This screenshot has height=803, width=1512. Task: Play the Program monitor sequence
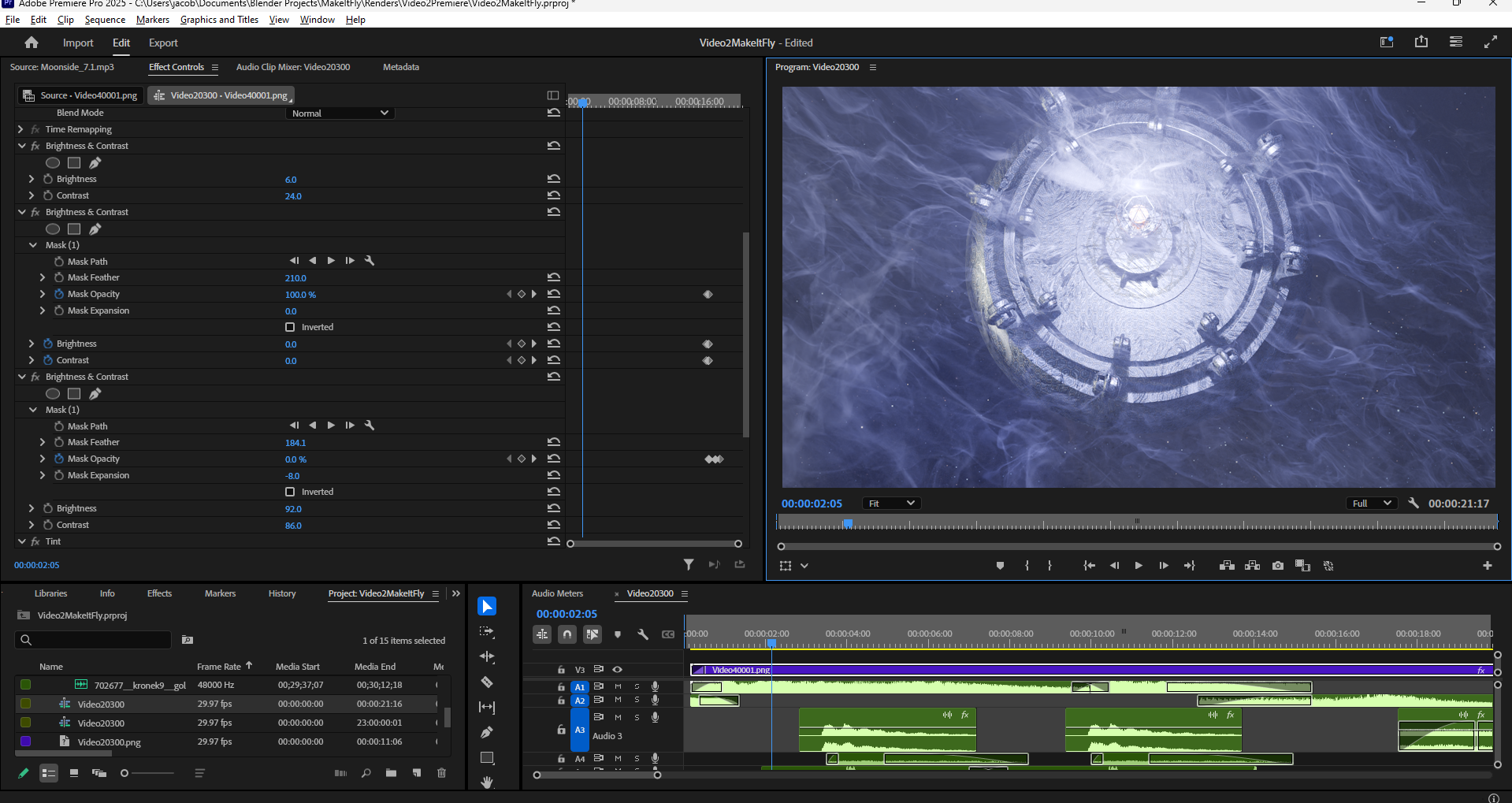[x=1139, y=566]
